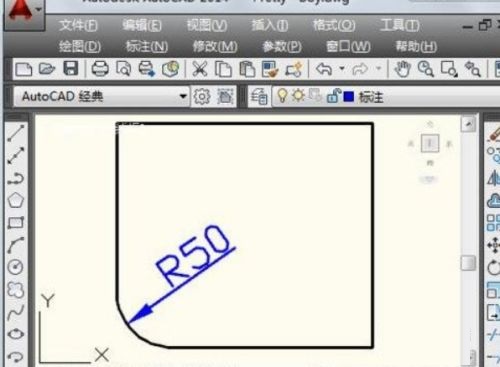The height and width of the screenshot is (367, 500).
Task: Select the R50 radius dimension text
Action: click(x=193, y=255)
